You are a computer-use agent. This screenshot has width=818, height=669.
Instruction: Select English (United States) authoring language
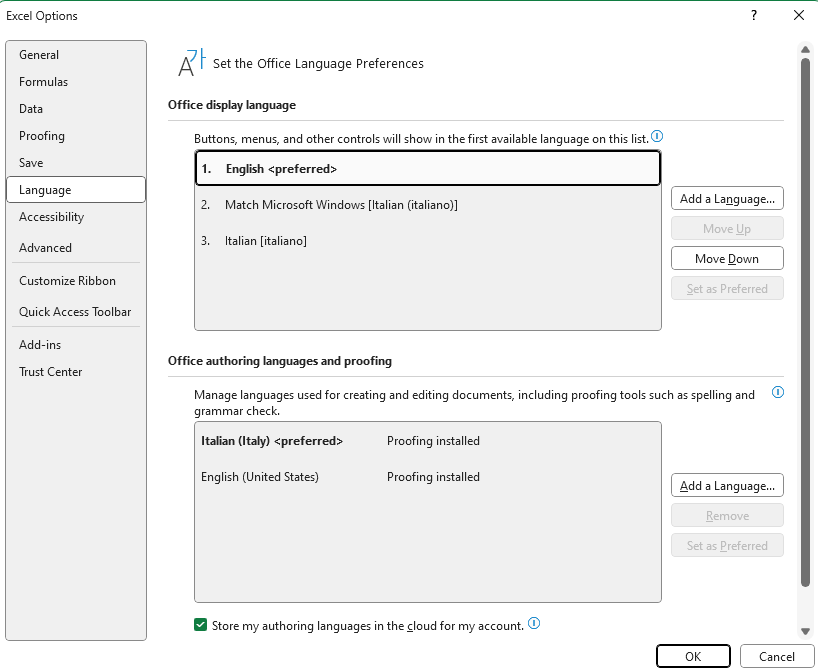(x=428, y=477)
